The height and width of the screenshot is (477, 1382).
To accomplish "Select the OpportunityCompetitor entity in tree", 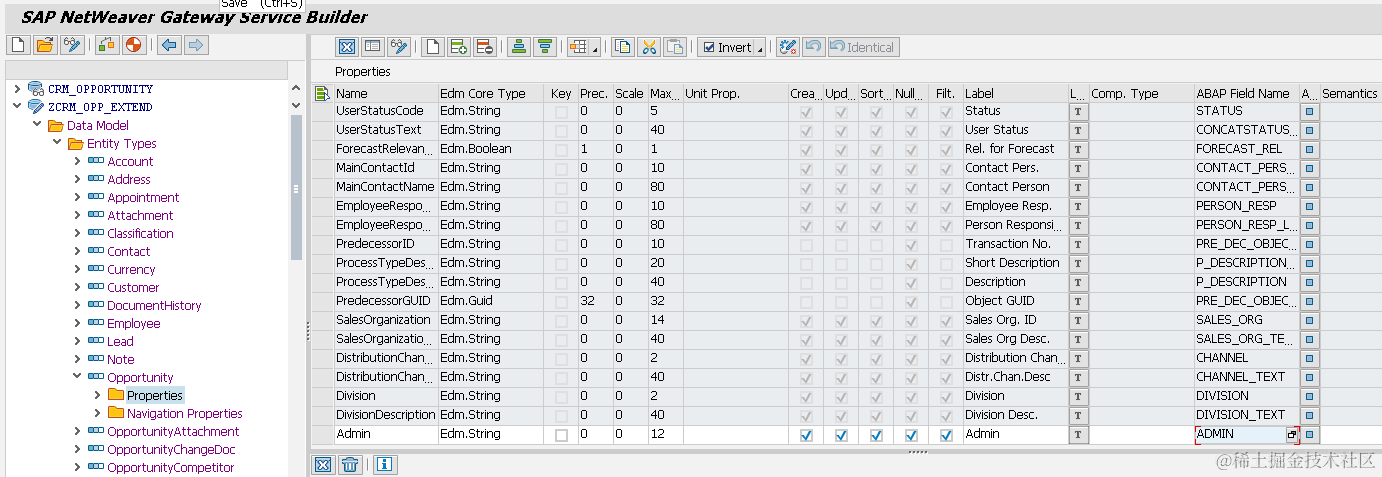I will pyautogui.click(x=171, y=467).
